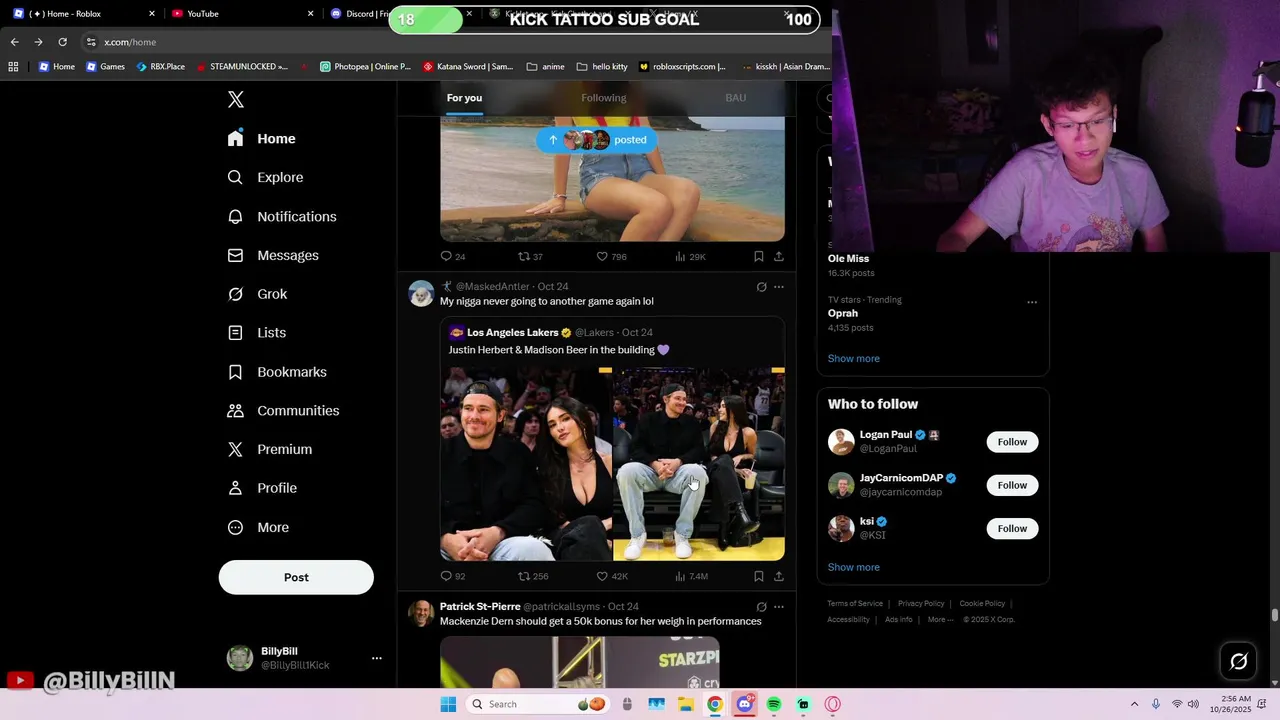Viewport: 1280px width, 720px height.
Task: Reload the page with refresh icon
Action: [x=62, y=42]
